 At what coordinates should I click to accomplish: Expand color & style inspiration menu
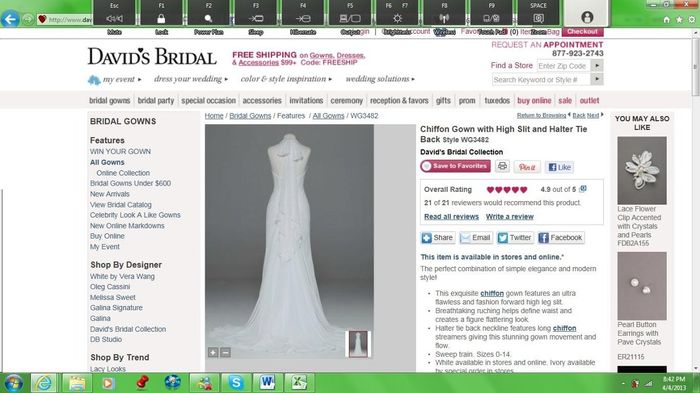[286, 79]
